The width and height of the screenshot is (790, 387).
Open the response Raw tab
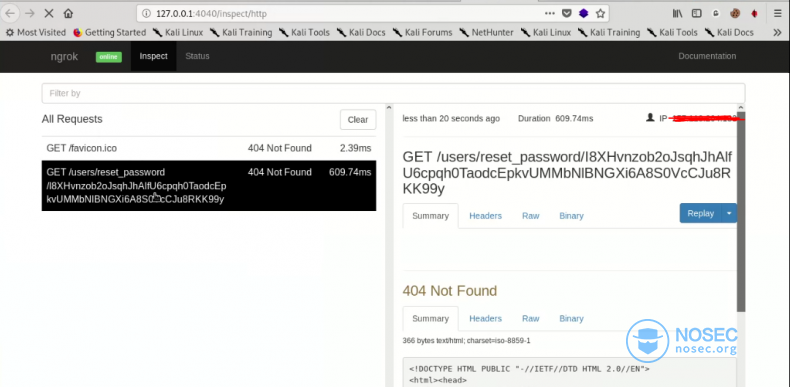531,318
